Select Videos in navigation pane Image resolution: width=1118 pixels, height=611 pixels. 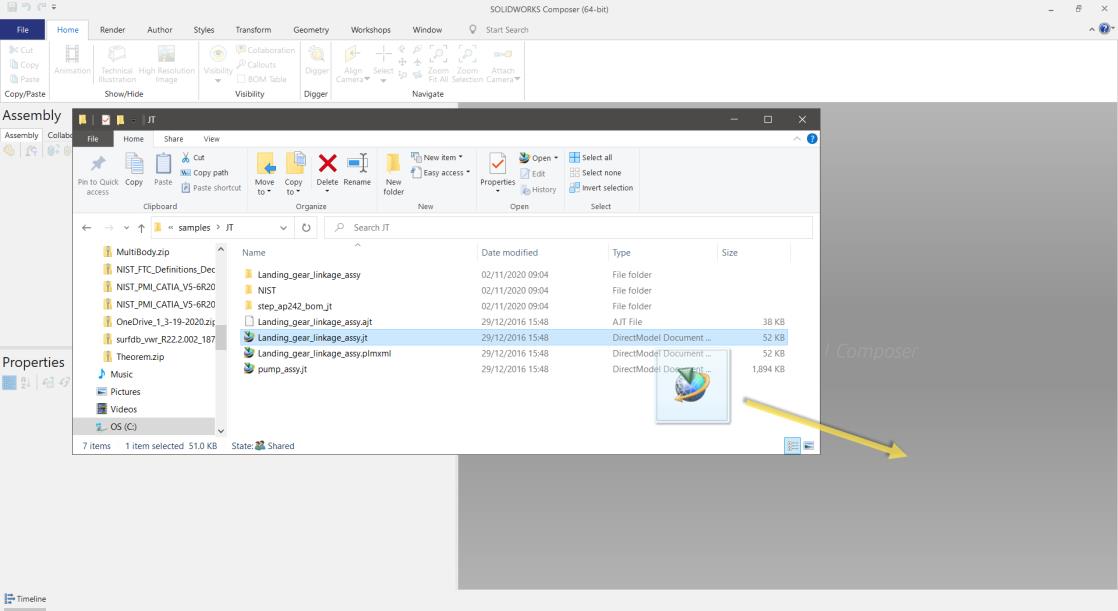click(x=123, y=409)
